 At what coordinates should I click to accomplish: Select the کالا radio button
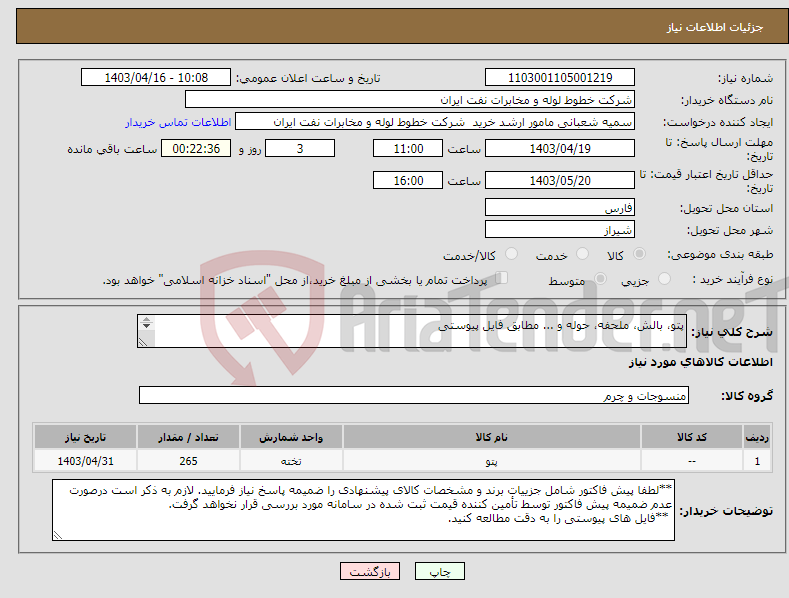click(639, 254)
